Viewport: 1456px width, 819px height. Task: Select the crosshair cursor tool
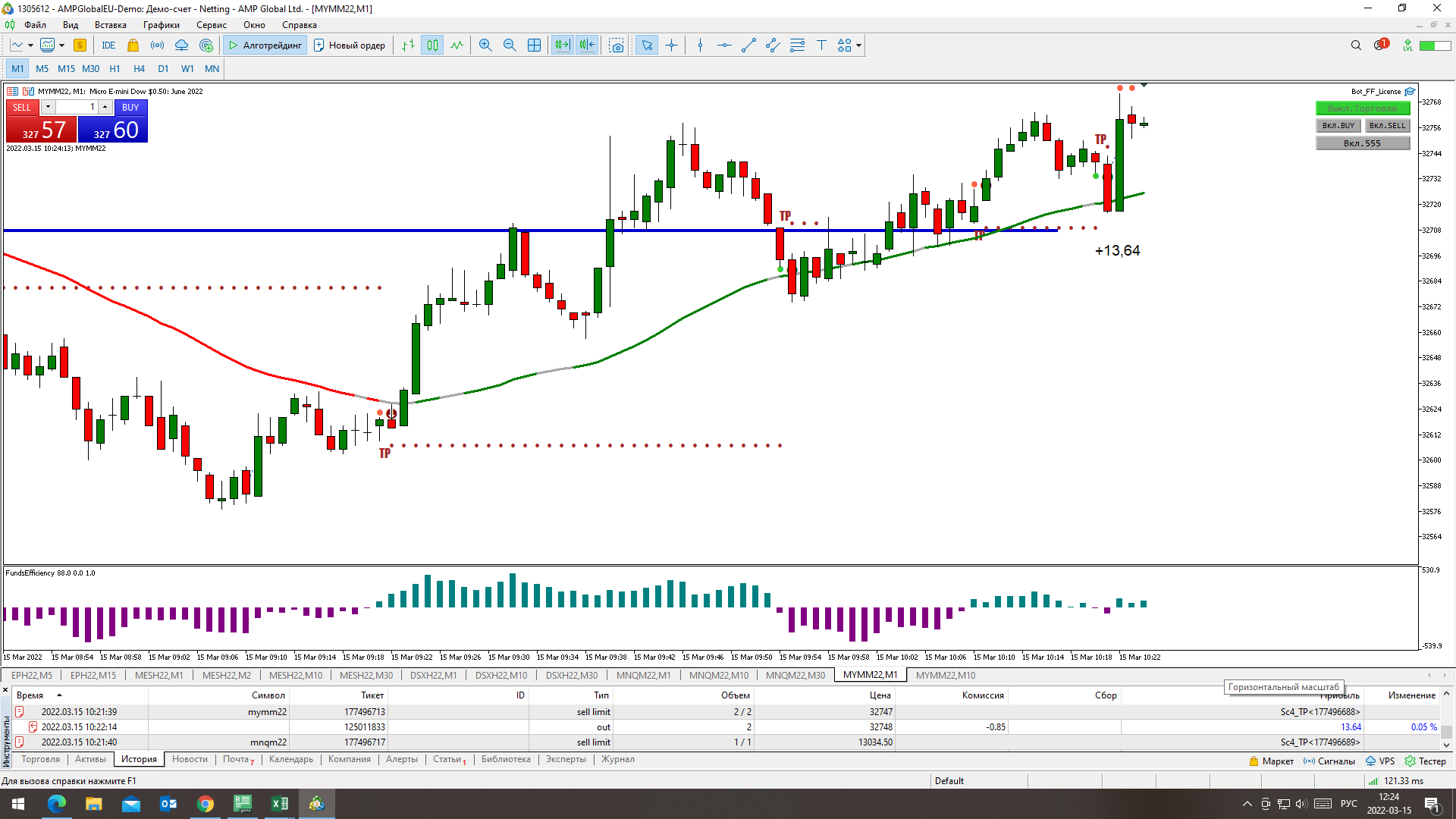(x=671, y=45)
